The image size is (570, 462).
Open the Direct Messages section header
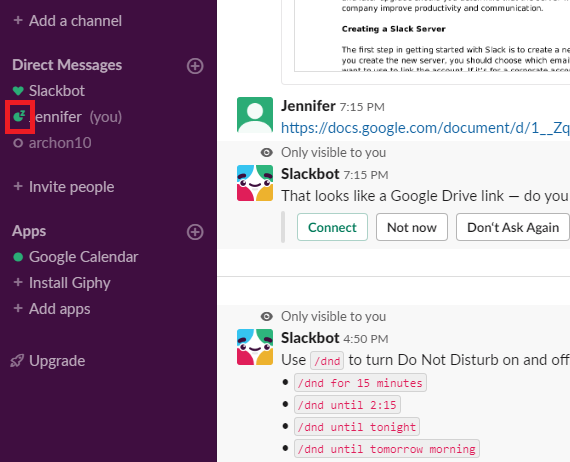point(67,65)
